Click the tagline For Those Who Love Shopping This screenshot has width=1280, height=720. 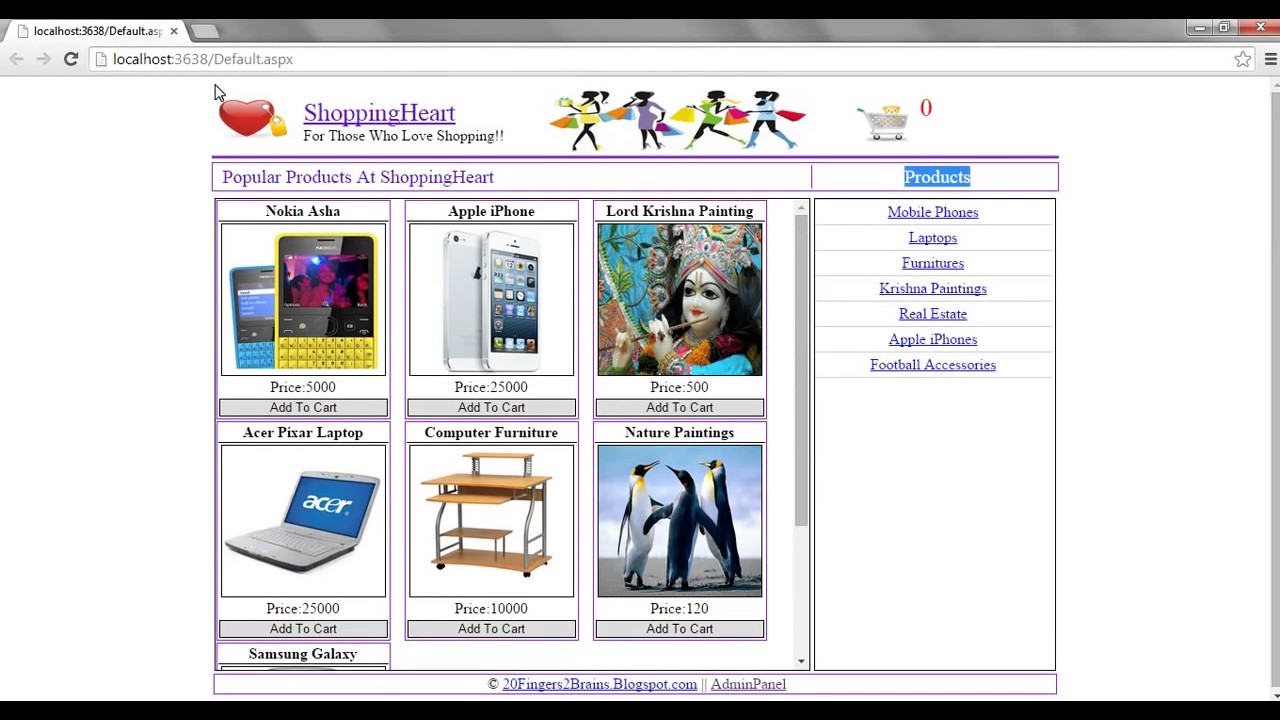point(403,136)
